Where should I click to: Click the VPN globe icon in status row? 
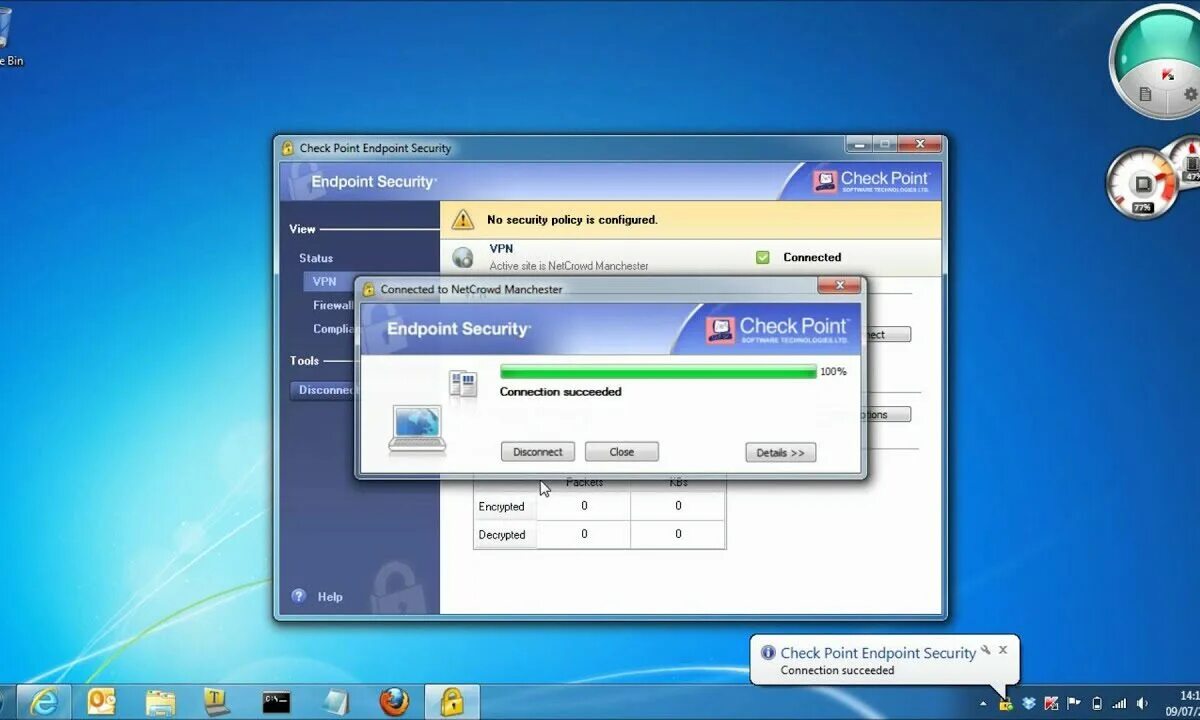[463, 258]
